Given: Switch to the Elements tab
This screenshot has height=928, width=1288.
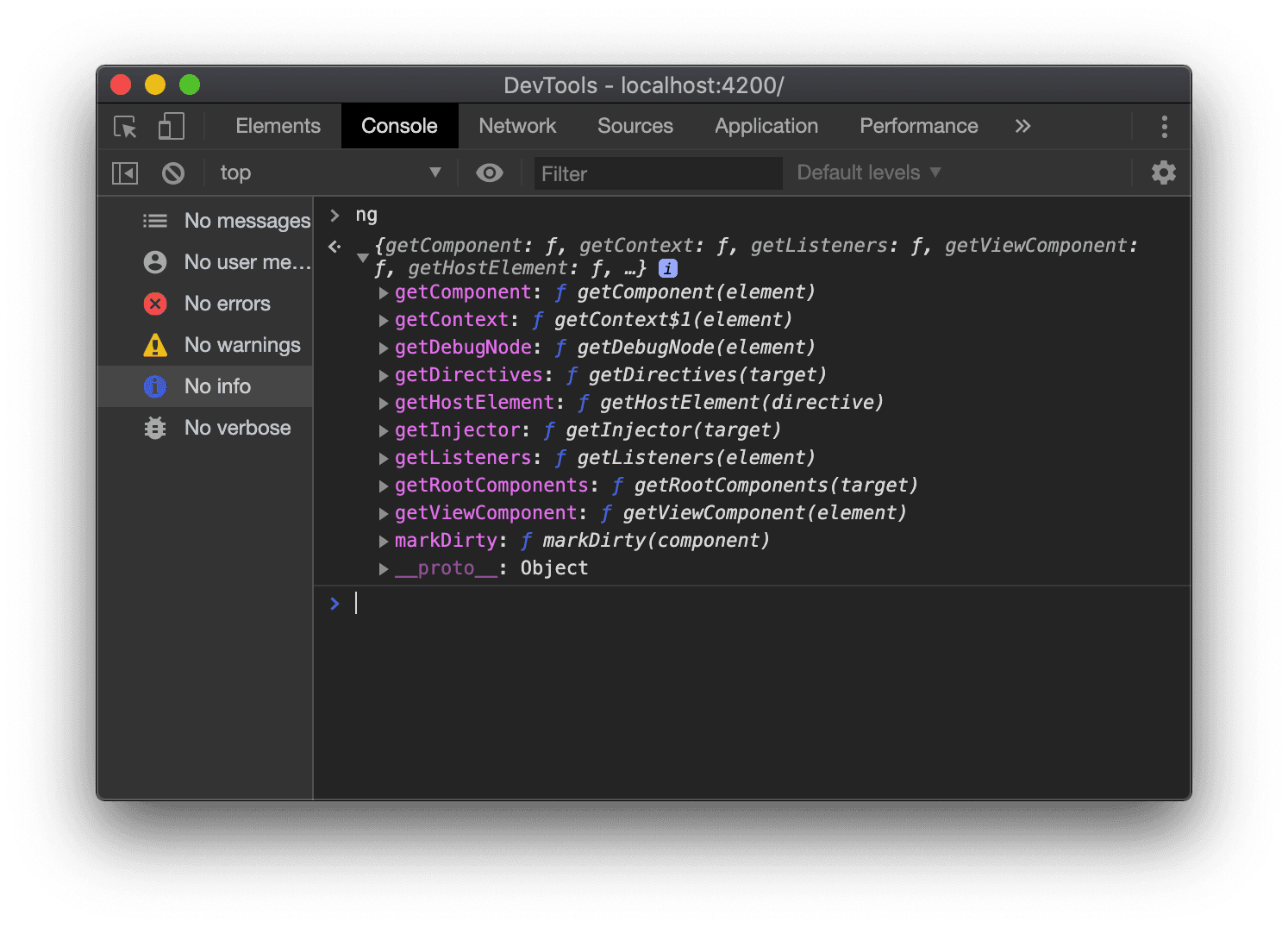Looking at the screenshot, I should click(x=278, y=126).
